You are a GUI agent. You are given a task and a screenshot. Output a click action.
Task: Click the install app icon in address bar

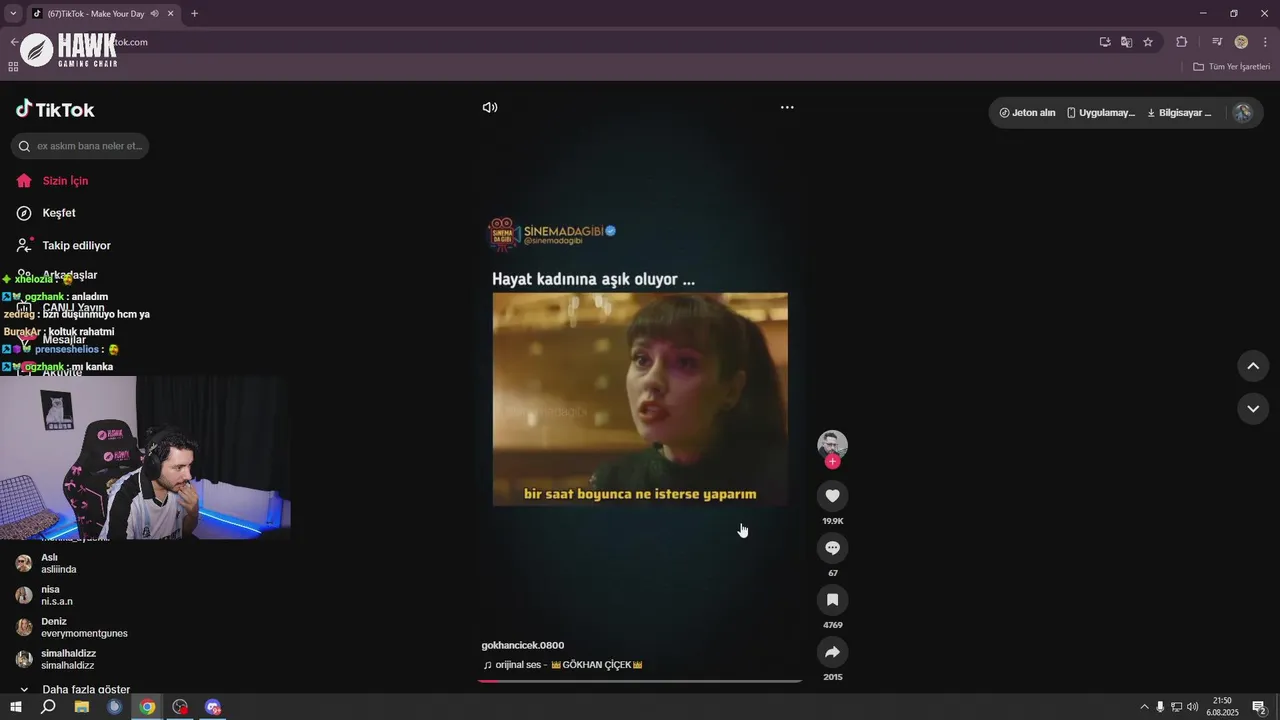(1105, 42)
